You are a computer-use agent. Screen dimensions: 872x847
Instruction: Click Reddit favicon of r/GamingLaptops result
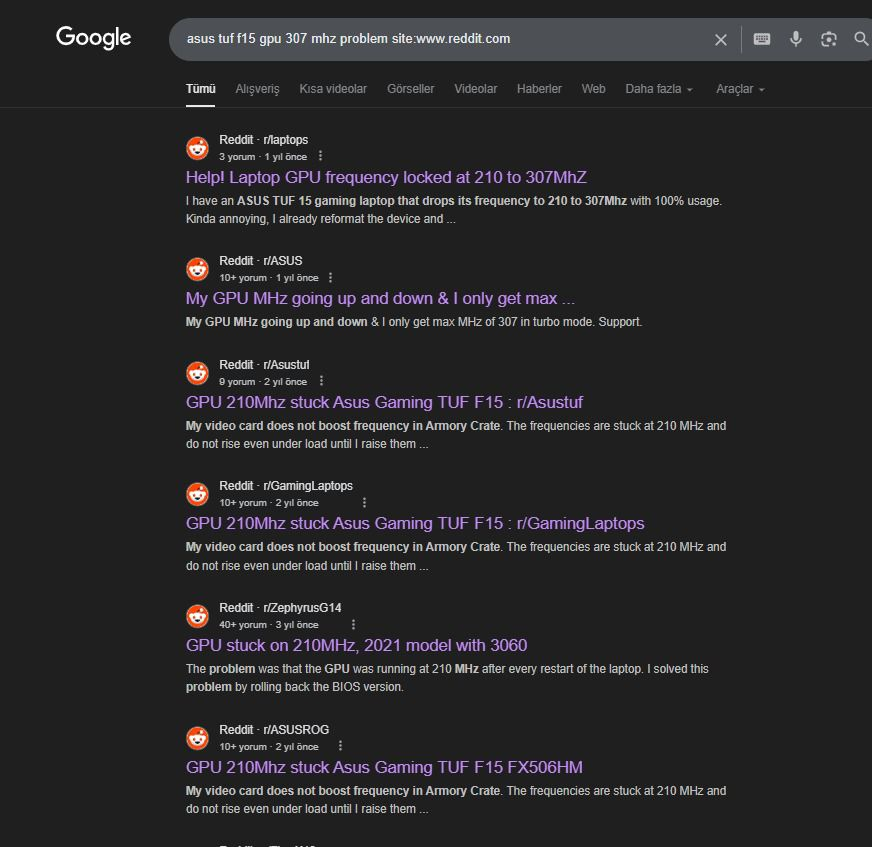pyautogui.click(x=197, y=494)
